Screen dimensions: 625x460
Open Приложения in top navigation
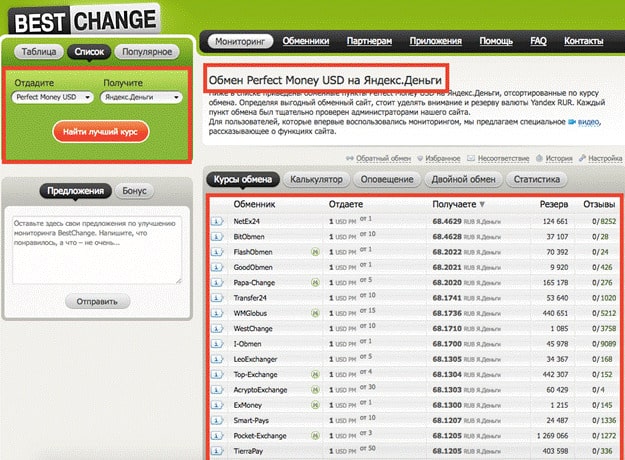click(436, 41)
